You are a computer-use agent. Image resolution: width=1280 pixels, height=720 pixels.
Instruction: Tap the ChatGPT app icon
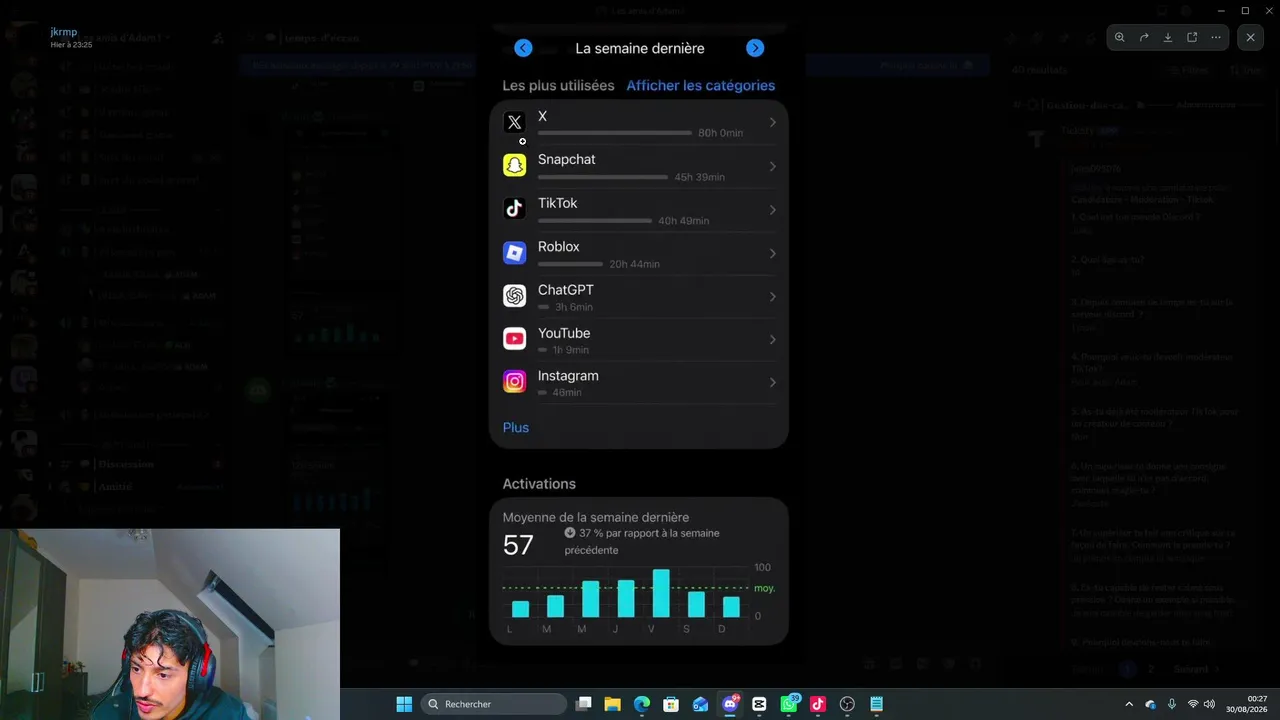click(514, 296)
